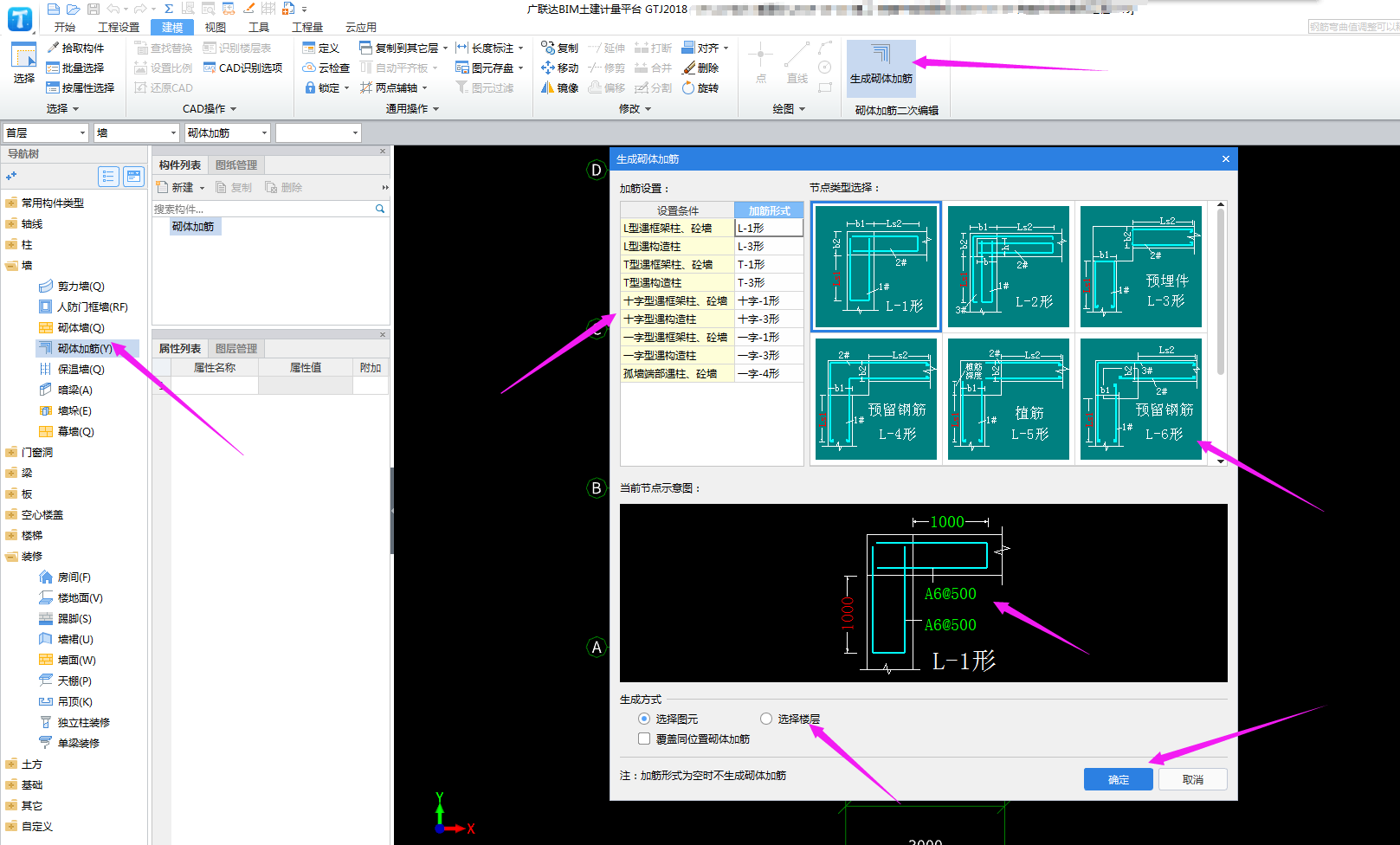Collapse the 装修 node
This screenshot has width=1400, height=845.
10,557
